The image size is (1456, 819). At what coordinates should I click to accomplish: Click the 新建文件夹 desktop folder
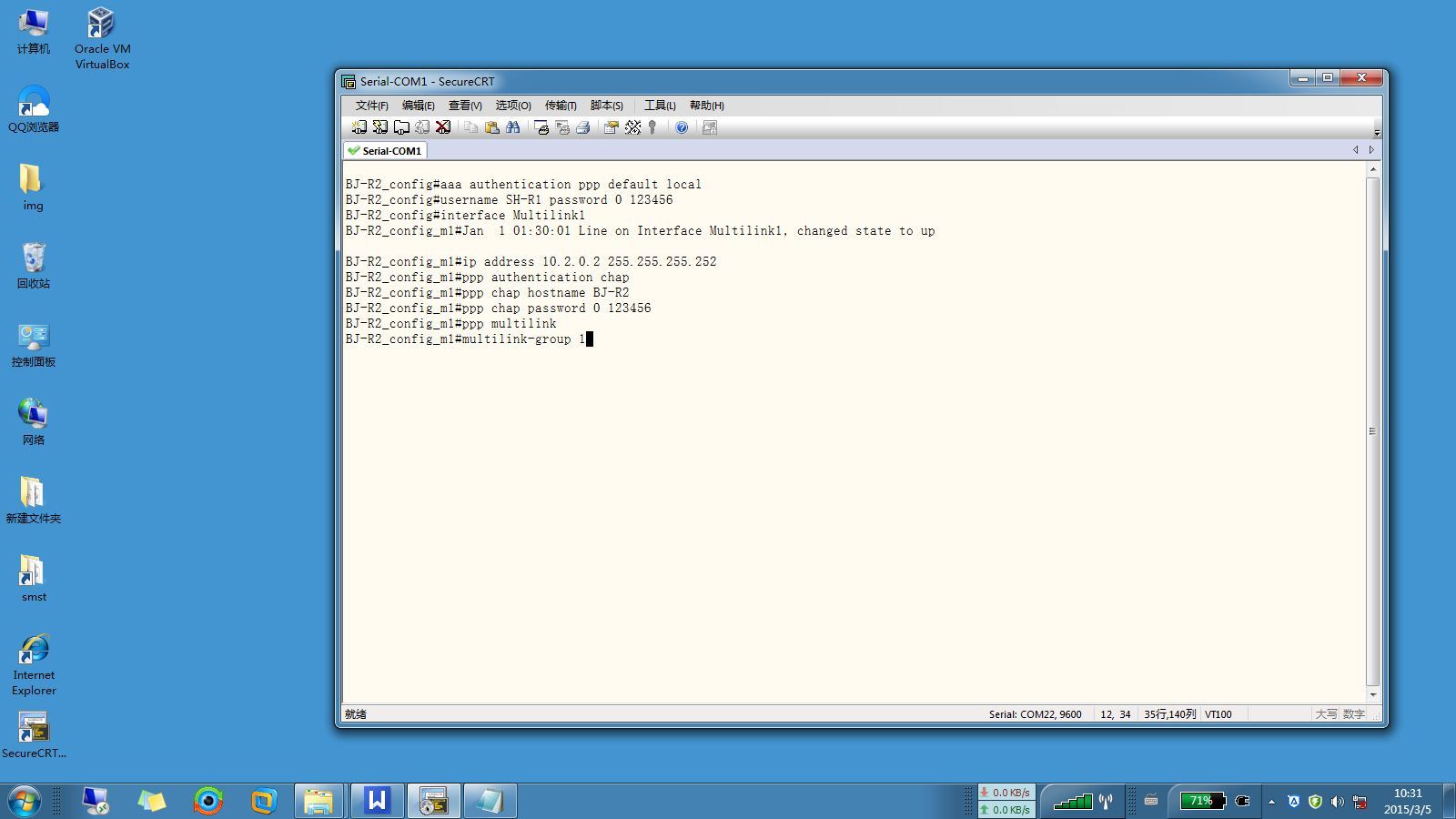tap(34, 500)
